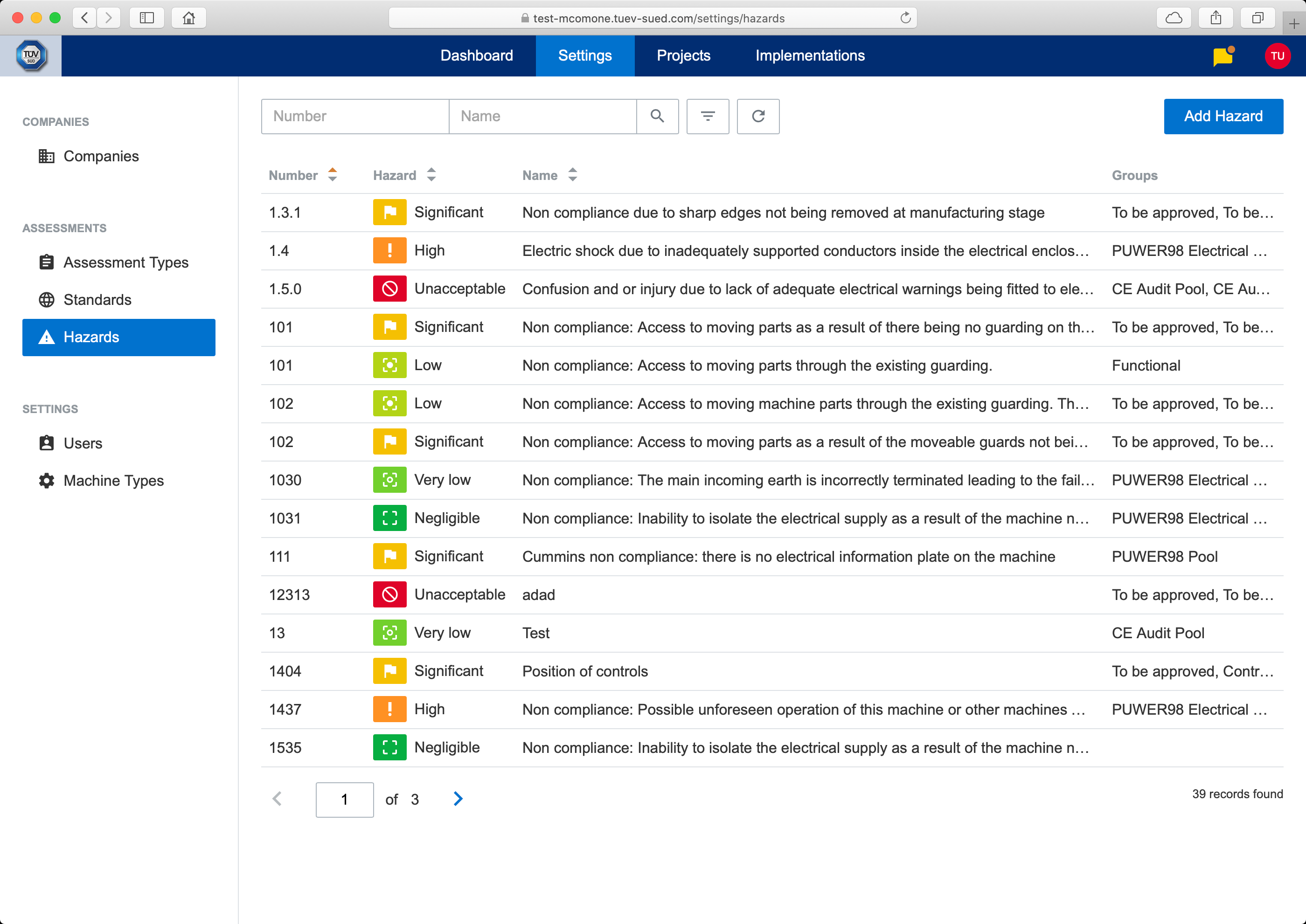Screen dimensions: 1306x924
Task: Click the Add Hazard button
Action: tap(1223, 116)
